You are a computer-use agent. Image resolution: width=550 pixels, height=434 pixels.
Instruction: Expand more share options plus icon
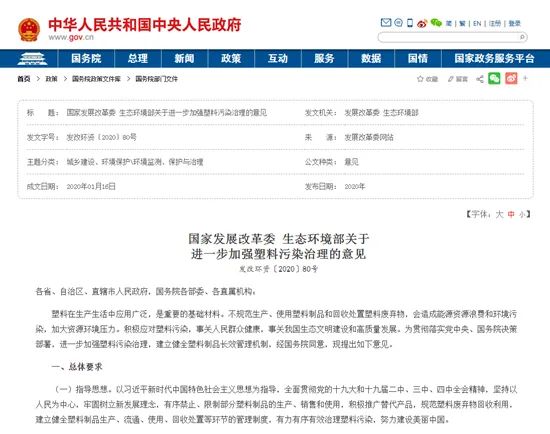tap(525, 78)
